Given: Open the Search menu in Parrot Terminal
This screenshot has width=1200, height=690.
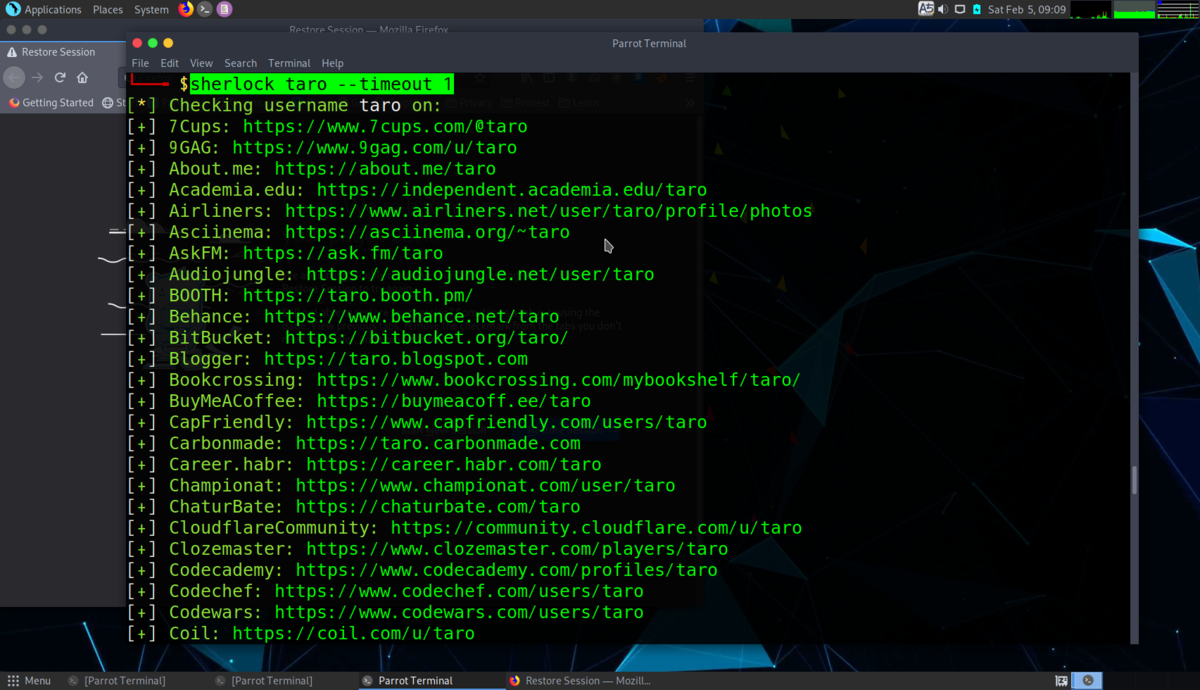Looking at the screenshot, I should tap(240, 63).
